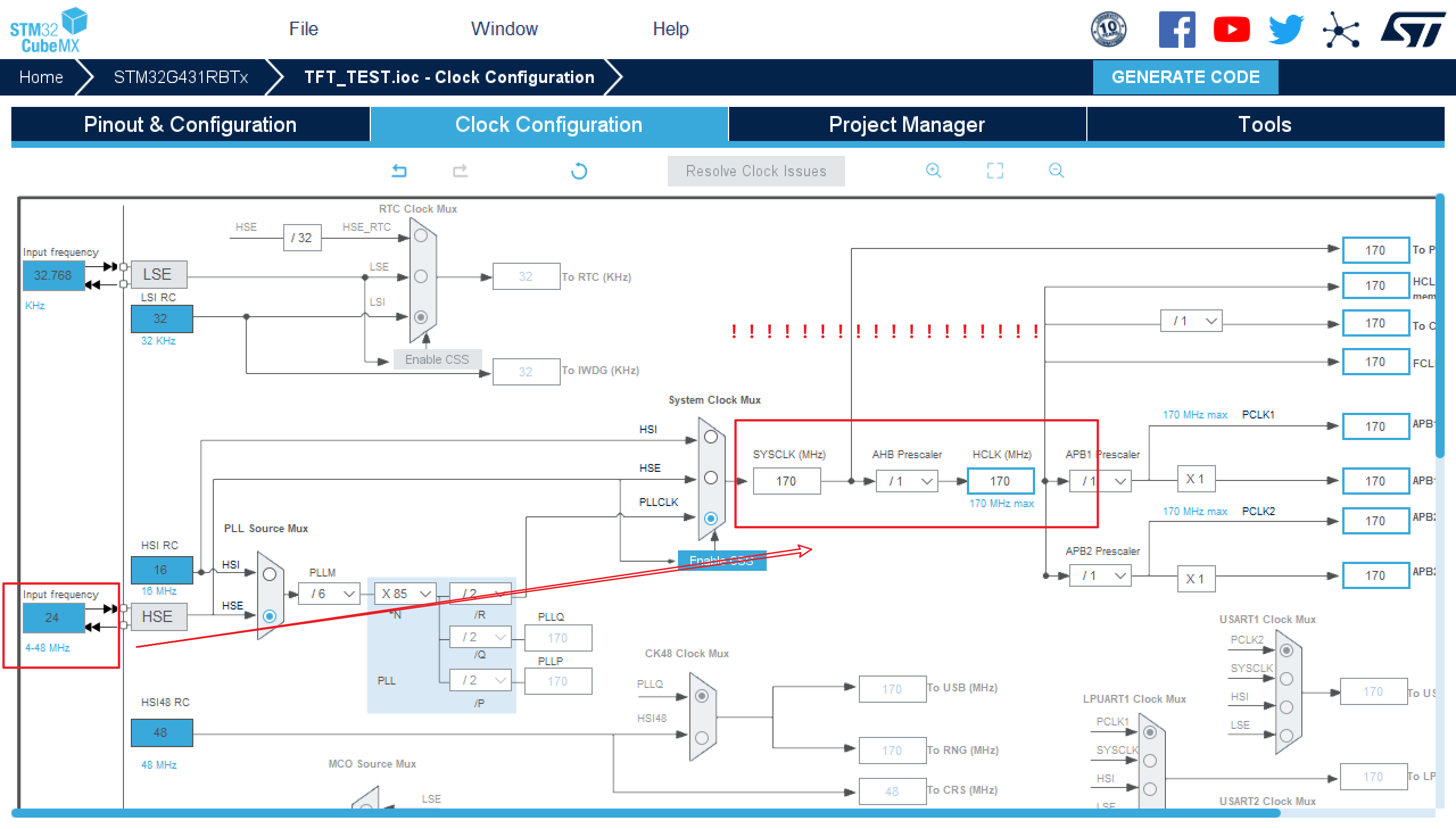Select PLLQ in CK48 Clock Mux
The width and height of the screenshot is (1456, 829).
701,696
